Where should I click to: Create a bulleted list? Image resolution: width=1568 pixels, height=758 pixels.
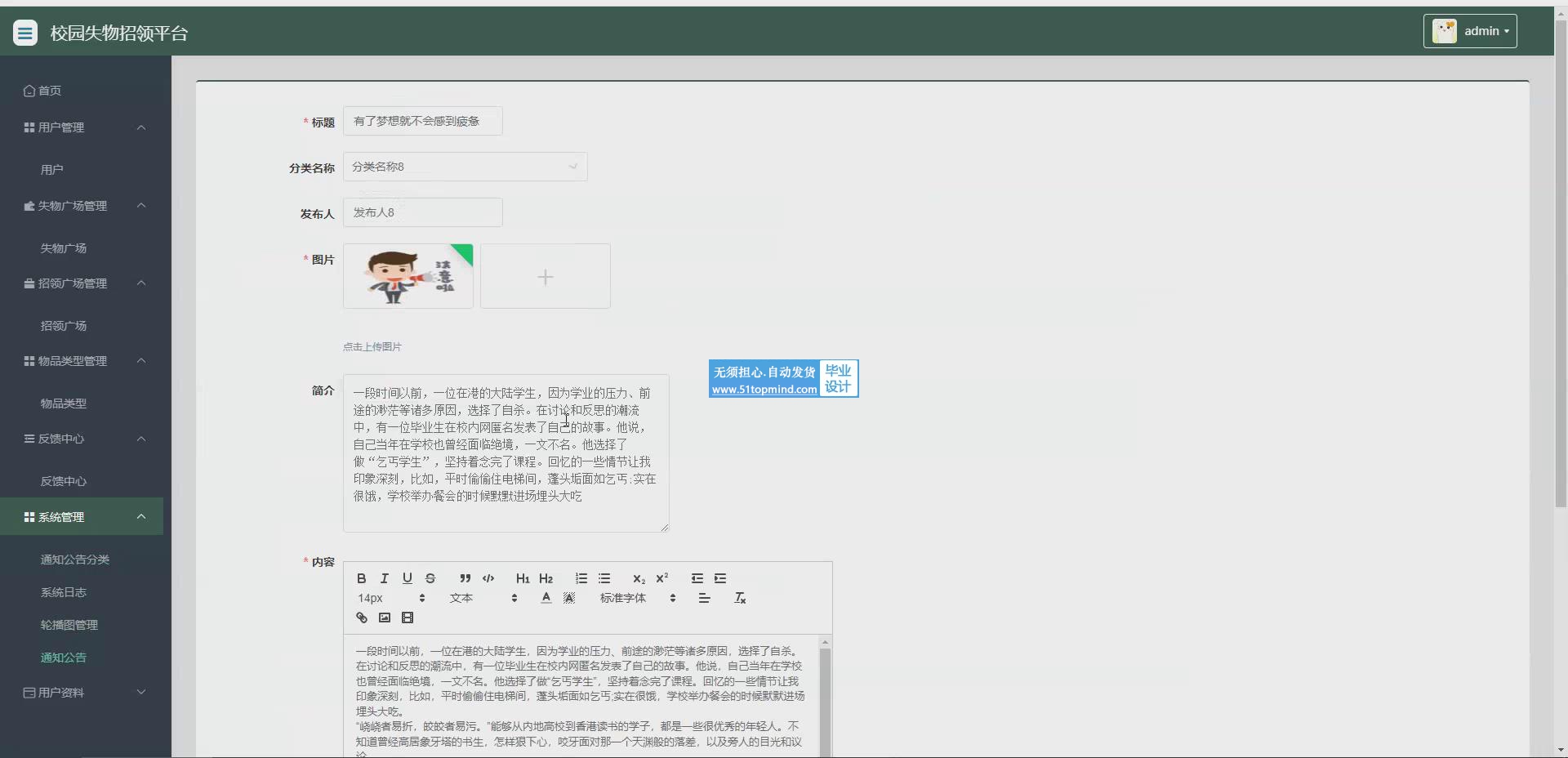pos(604,578)
